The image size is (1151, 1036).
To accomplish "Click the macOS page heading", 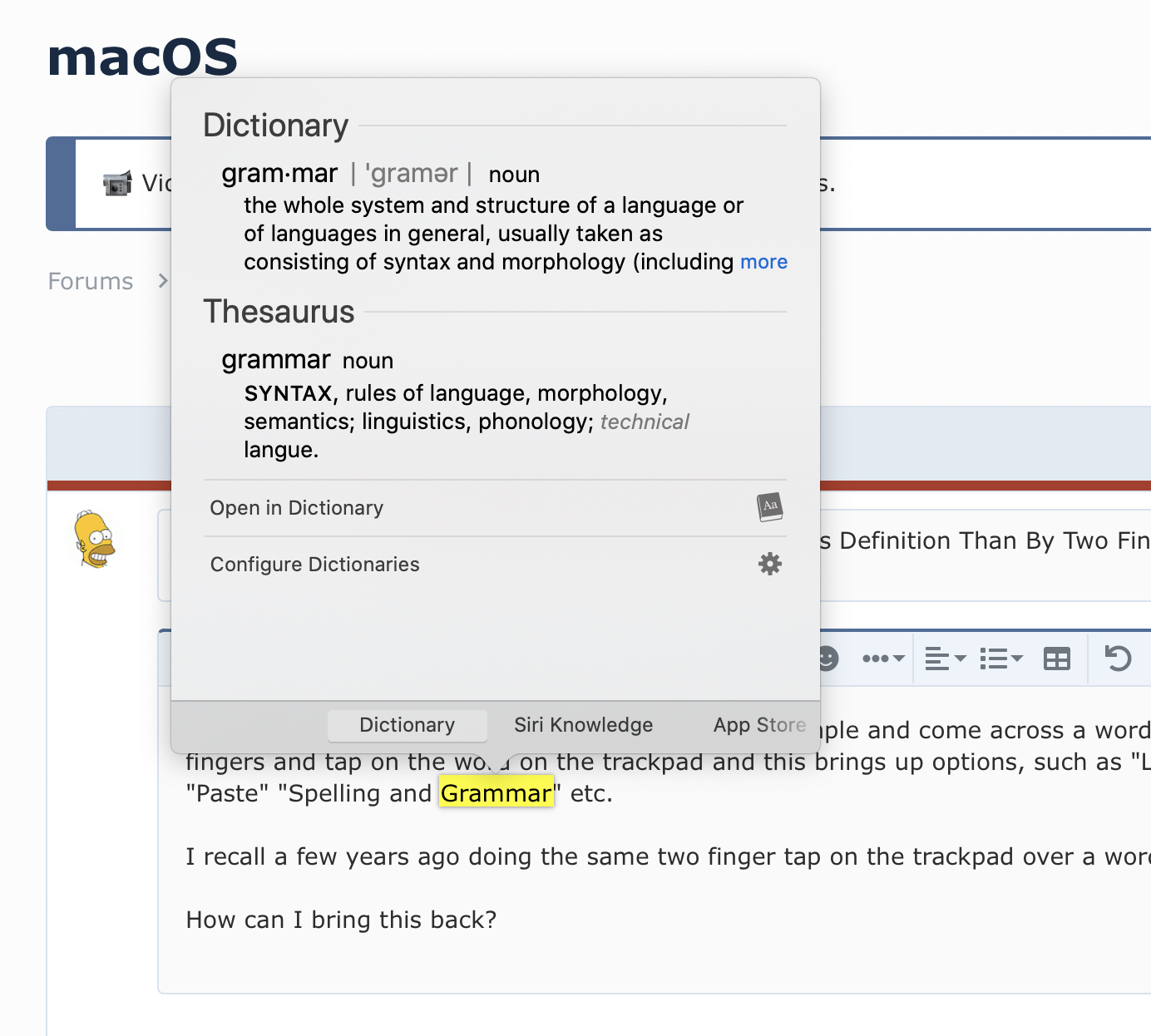I will click(x=143, y=58).
